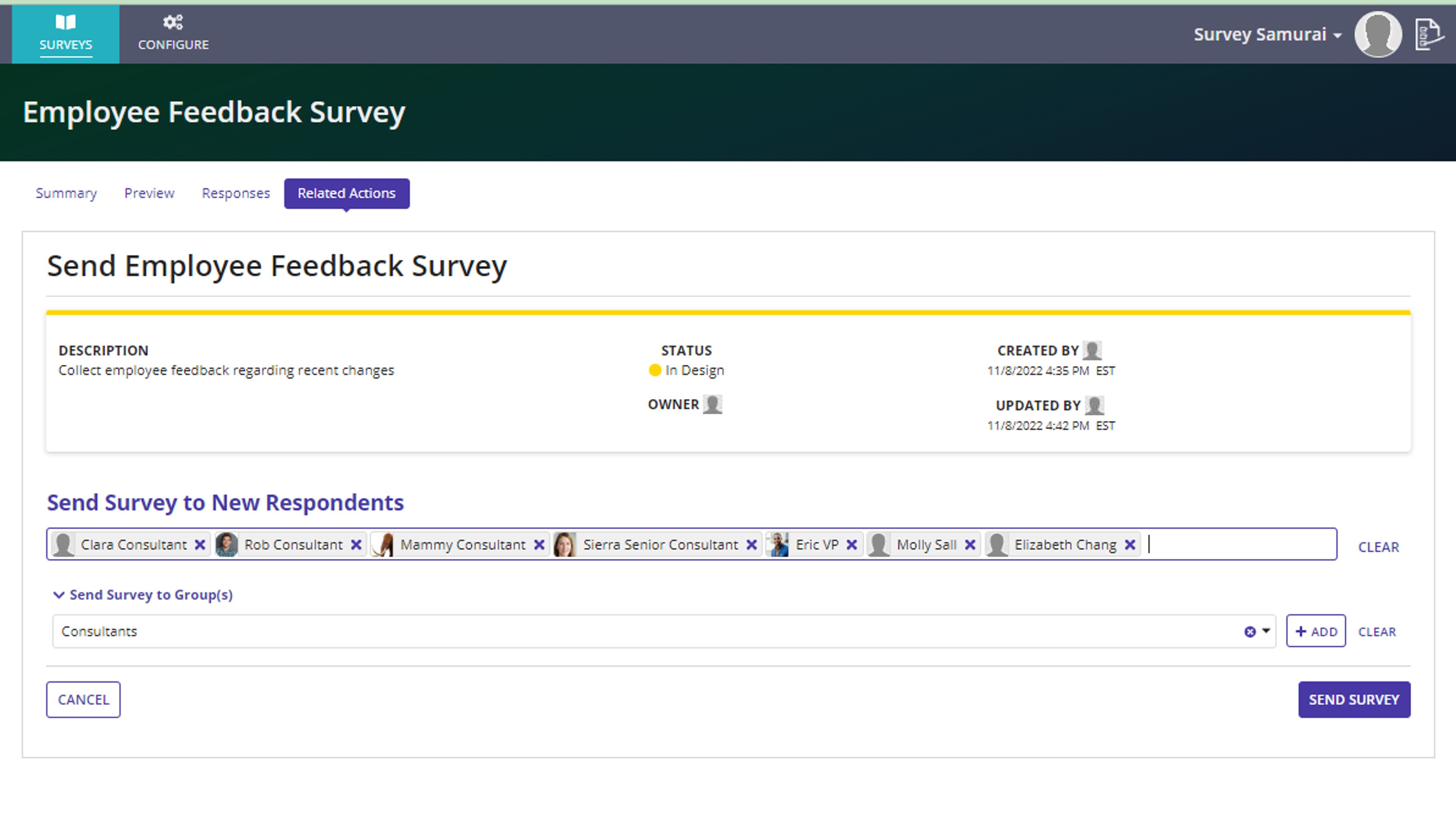1456x813 pixels.
Task: Click the Created By user avatar
Action: [x=1092, y=350]
